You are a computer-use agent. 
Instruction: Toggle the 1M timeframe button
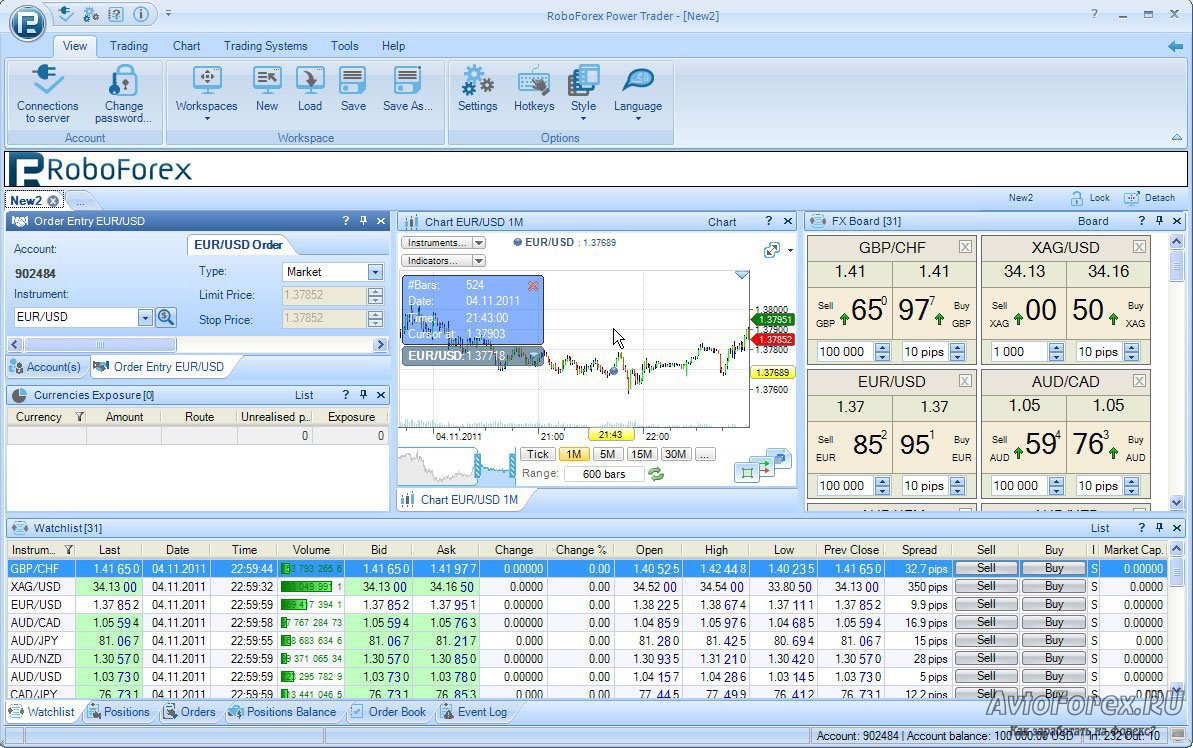pos(574,454)
